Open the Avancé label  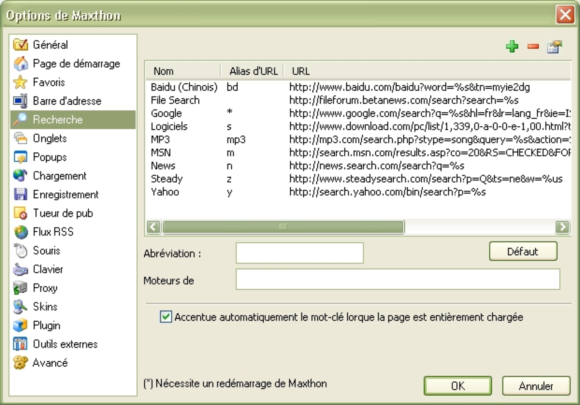[50, 363]
